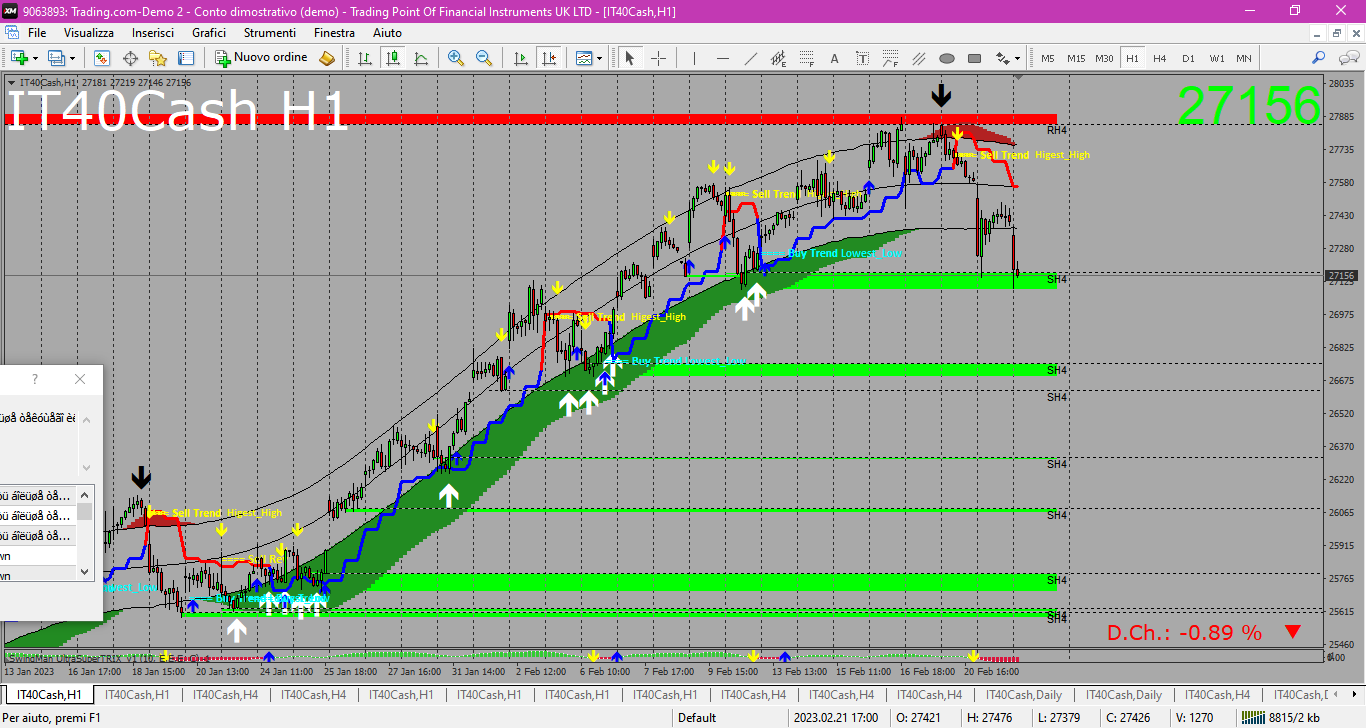Switch to M15 timeframe
Viewport: 1366px width, 728px height.
[1075, 58]
